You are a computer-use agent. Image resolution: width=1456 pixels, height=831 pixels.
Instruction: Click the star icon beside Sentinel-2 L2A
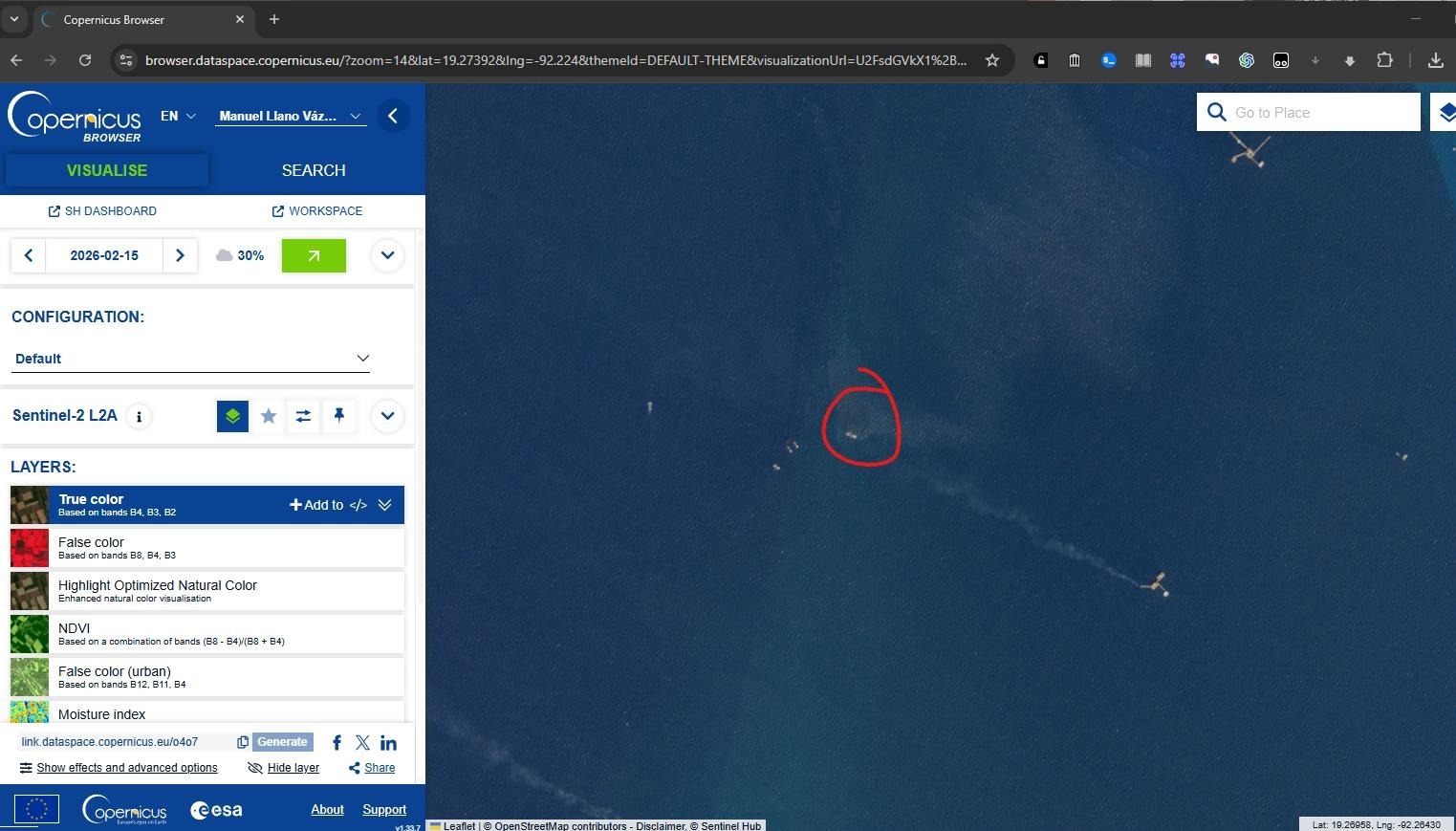[x=269, y=416]
